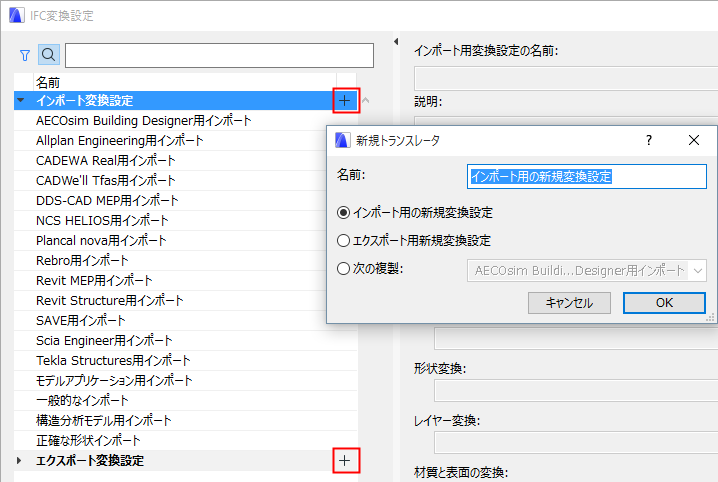Click the filter funnel icon

coord(25,55)
